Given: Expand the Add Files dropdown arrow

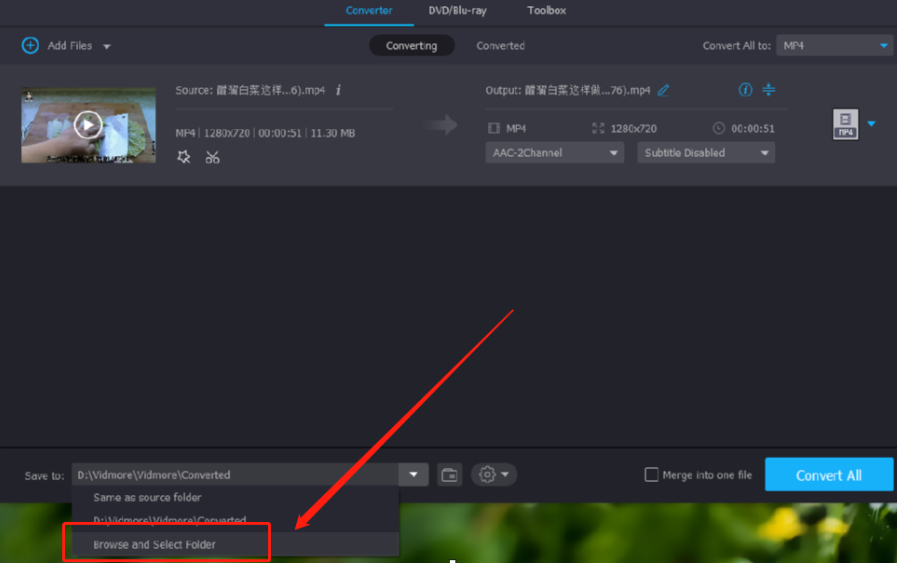Looking at the screenshot, I should point(107,47).
